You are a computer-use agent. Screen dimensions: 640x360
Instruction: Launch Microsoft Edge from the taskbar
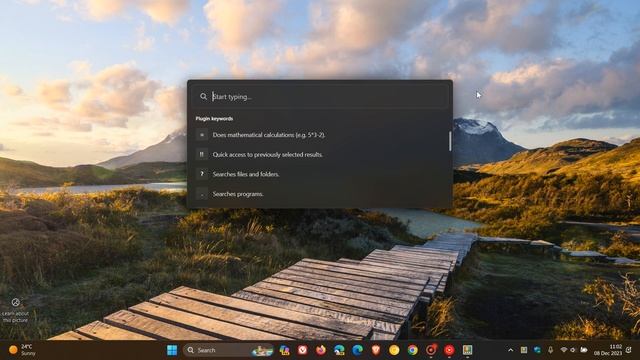coord(358,350)
